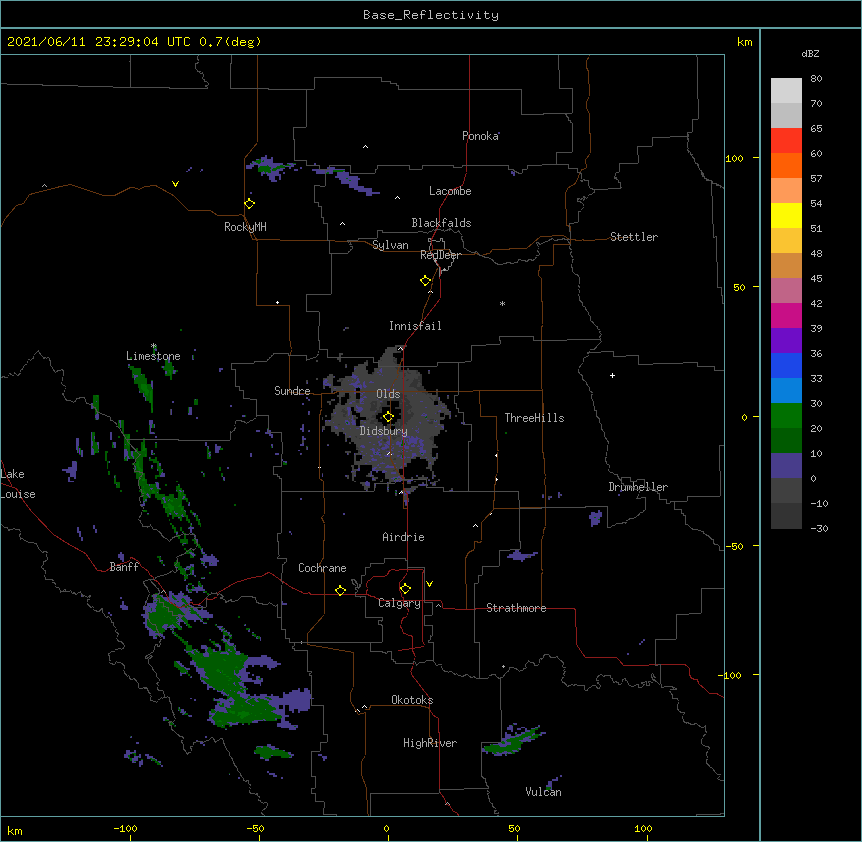Click the yellow diamond marker above Calgary label

coord(405,589)
